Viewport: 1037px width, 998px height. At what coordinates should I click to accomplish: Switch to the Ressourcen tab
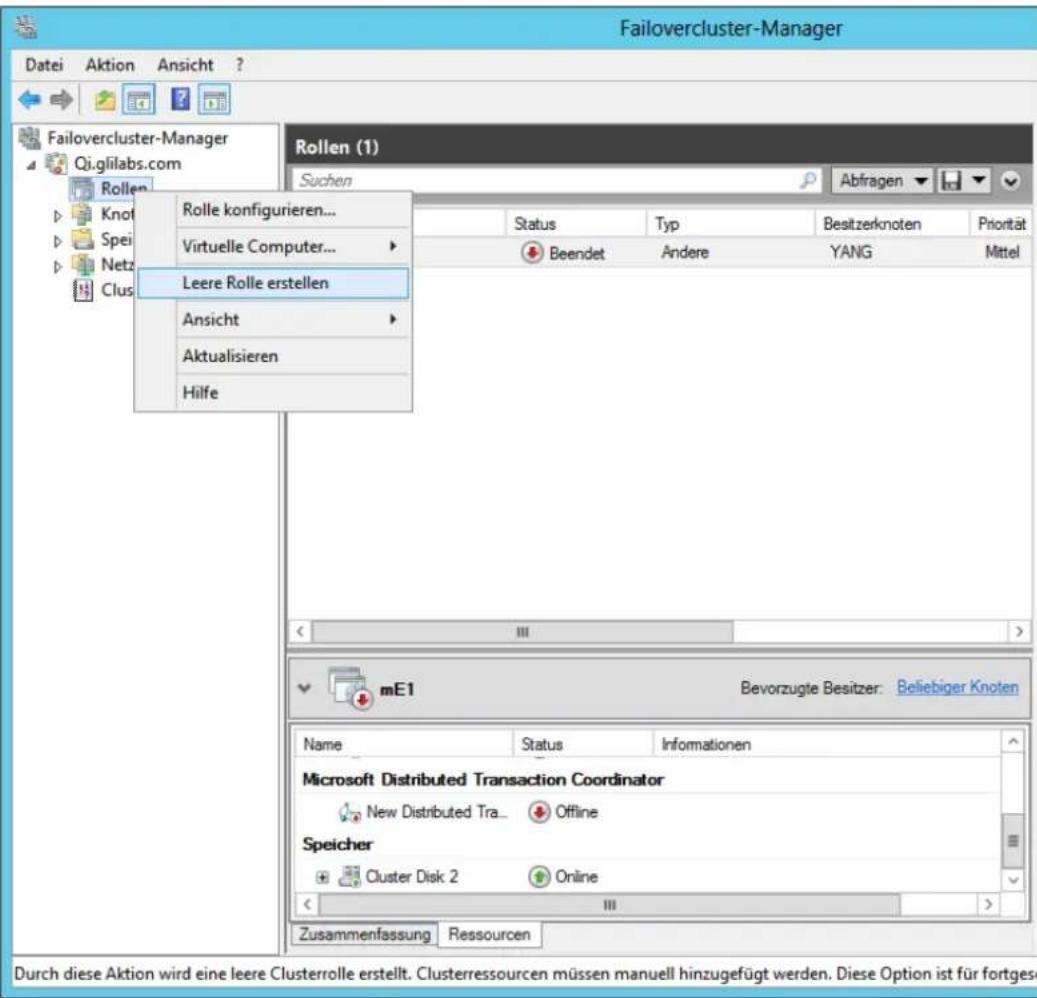[489, 934]
